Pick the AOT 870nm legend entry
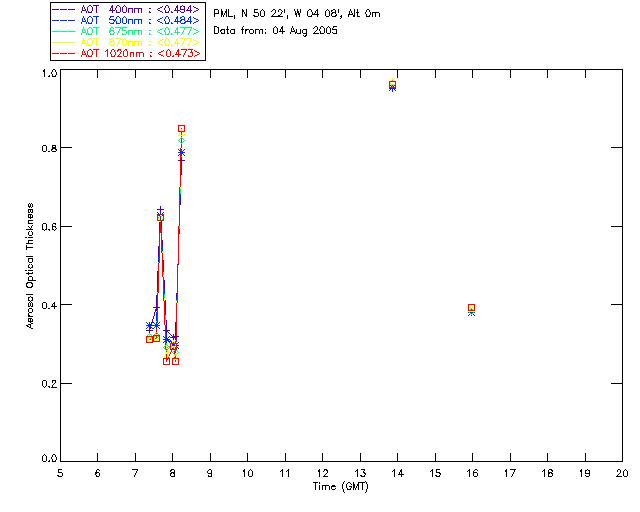The image size is (640, 512). pyautogui.click(x=126, y=42)
